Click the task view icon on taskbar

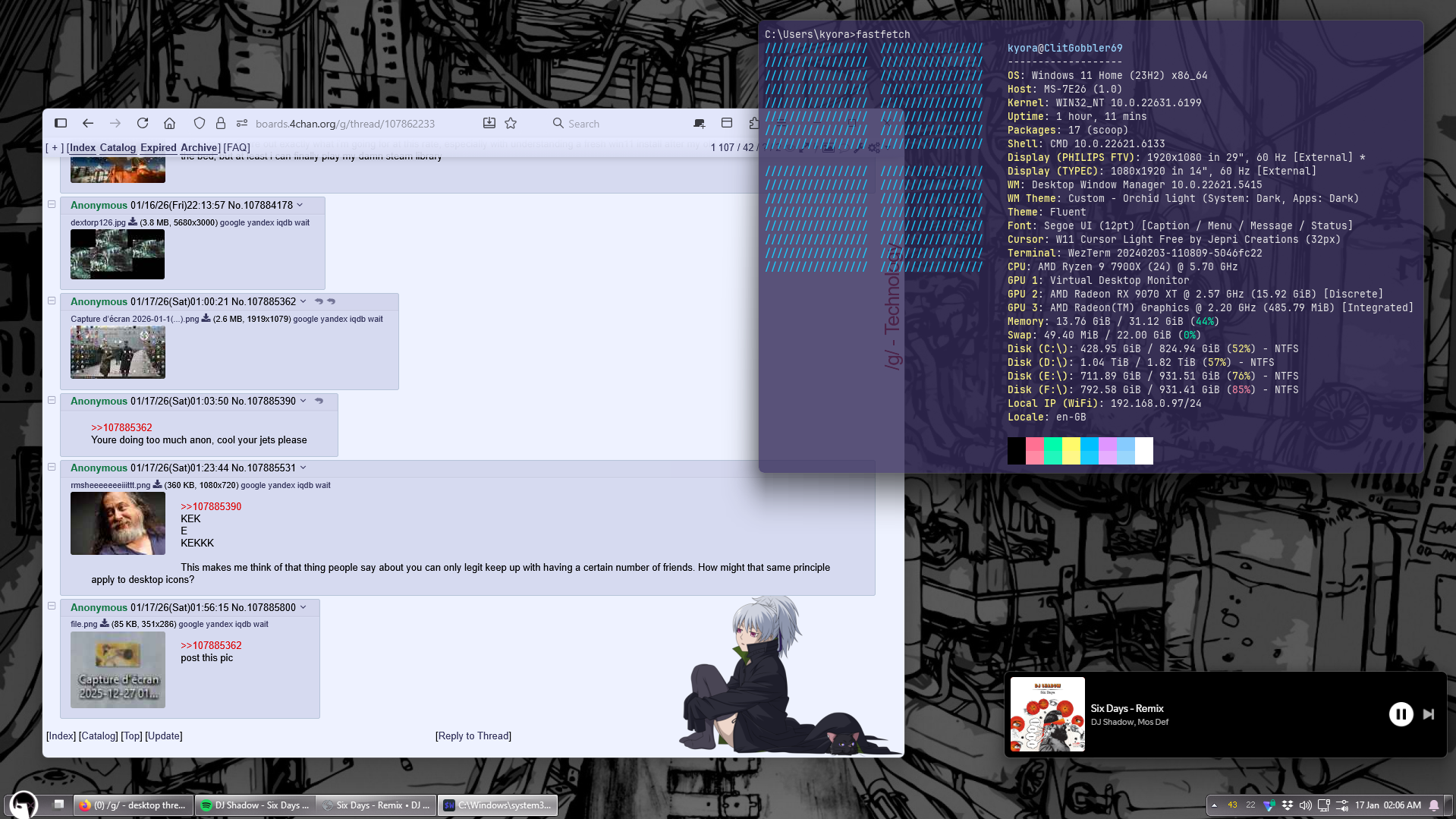(x=58, y=805)
